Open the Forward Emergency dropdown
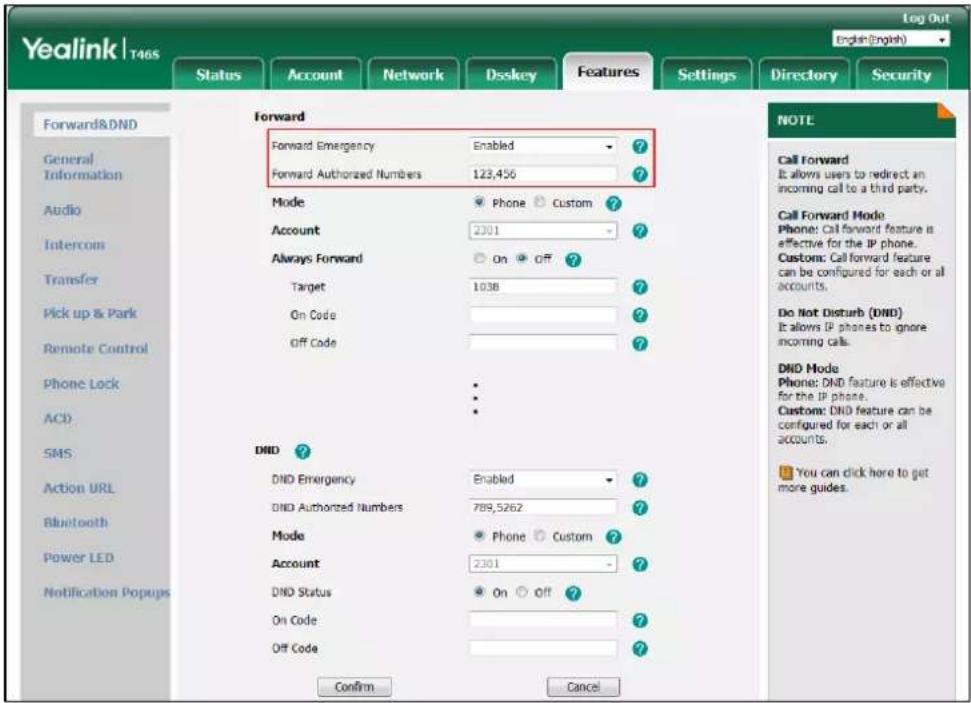Screen dimensions: 971x703 click(x=542, y=146)
